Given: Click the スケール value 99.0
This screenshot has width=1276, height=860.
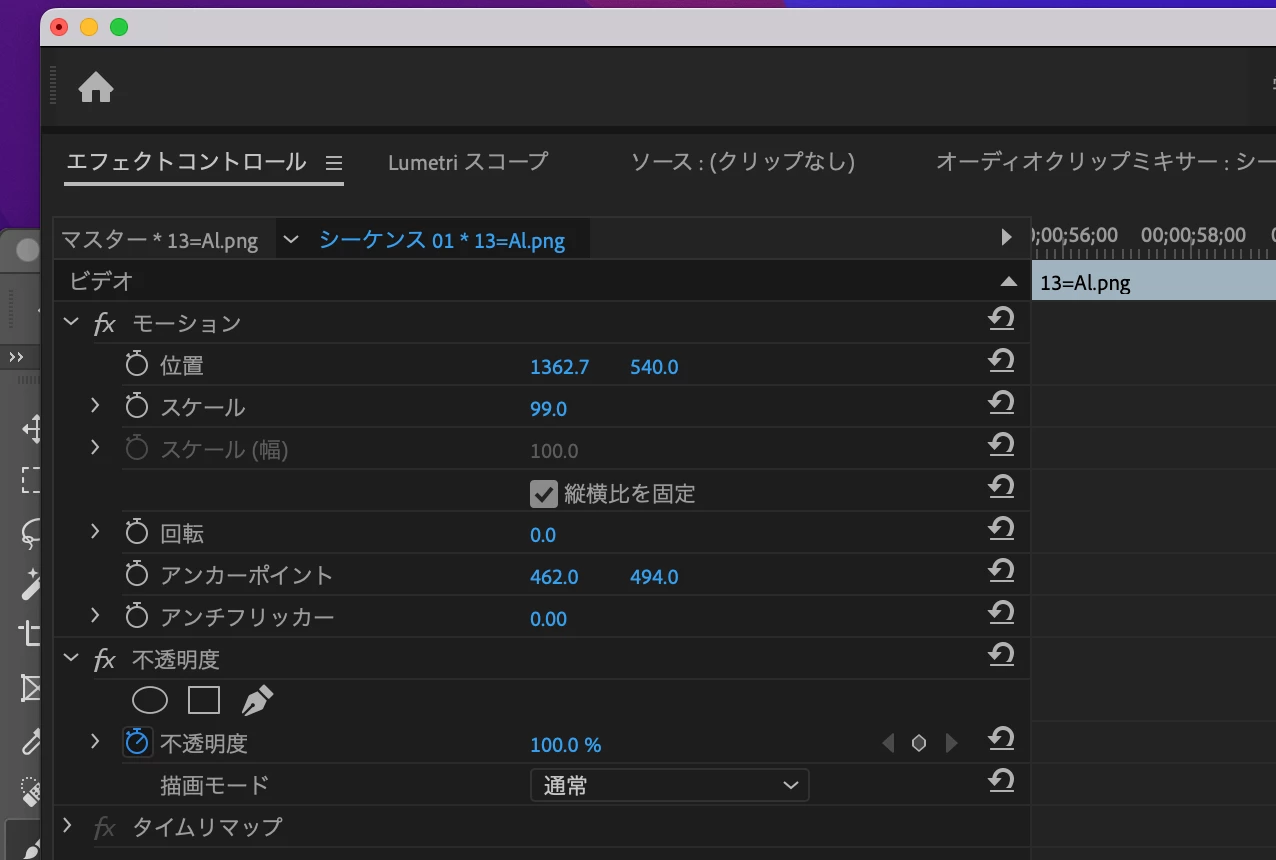Looking at the screenshot, I should 548,409.
